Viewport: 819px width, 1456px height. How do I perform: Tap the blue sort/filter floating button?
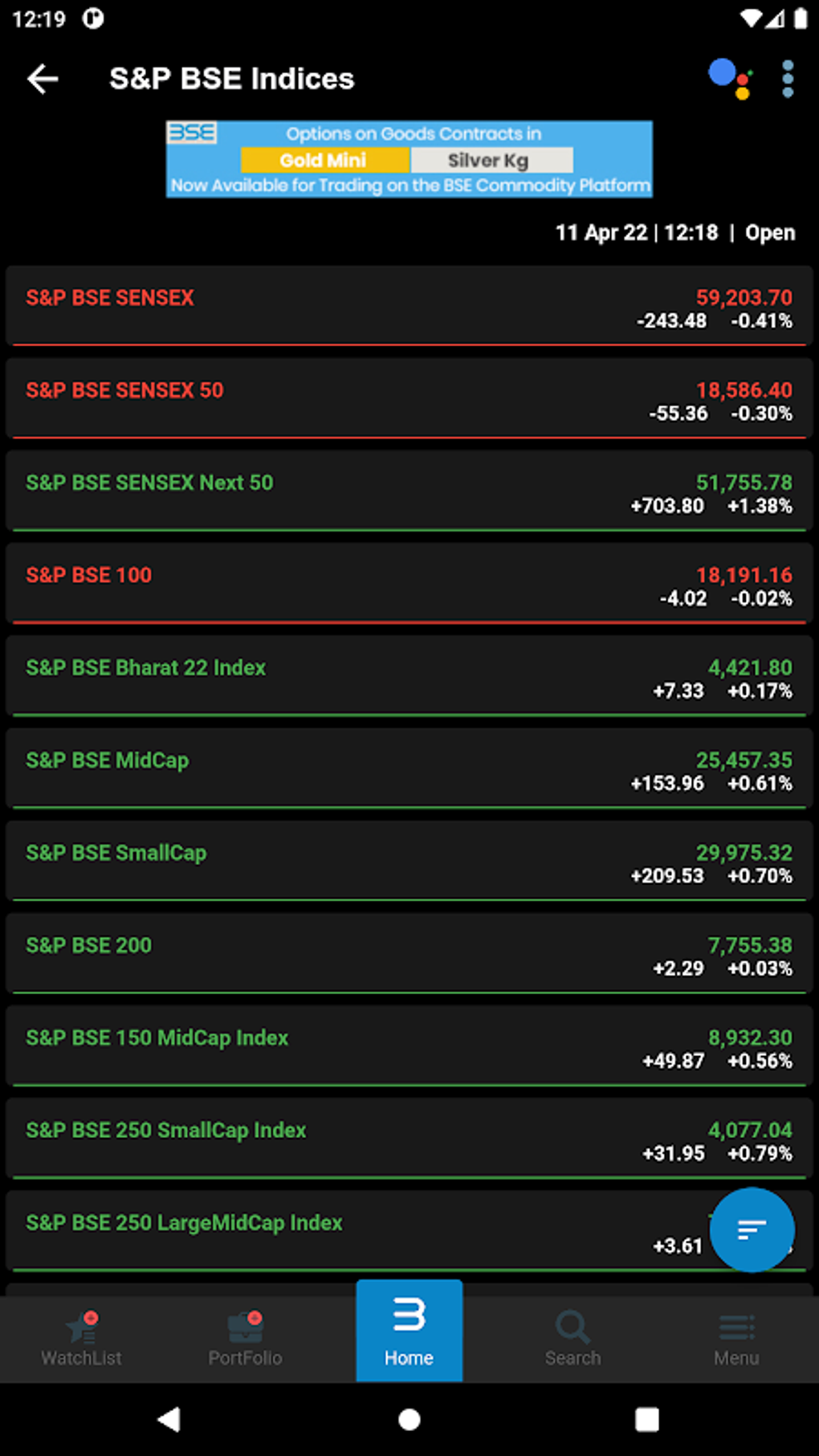[752, 1230]
